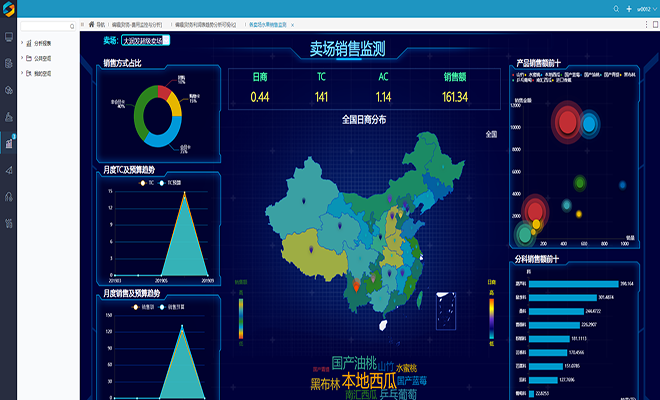Click the plus icon in the top bar
660x400 pixels.
tap(629, 8)
